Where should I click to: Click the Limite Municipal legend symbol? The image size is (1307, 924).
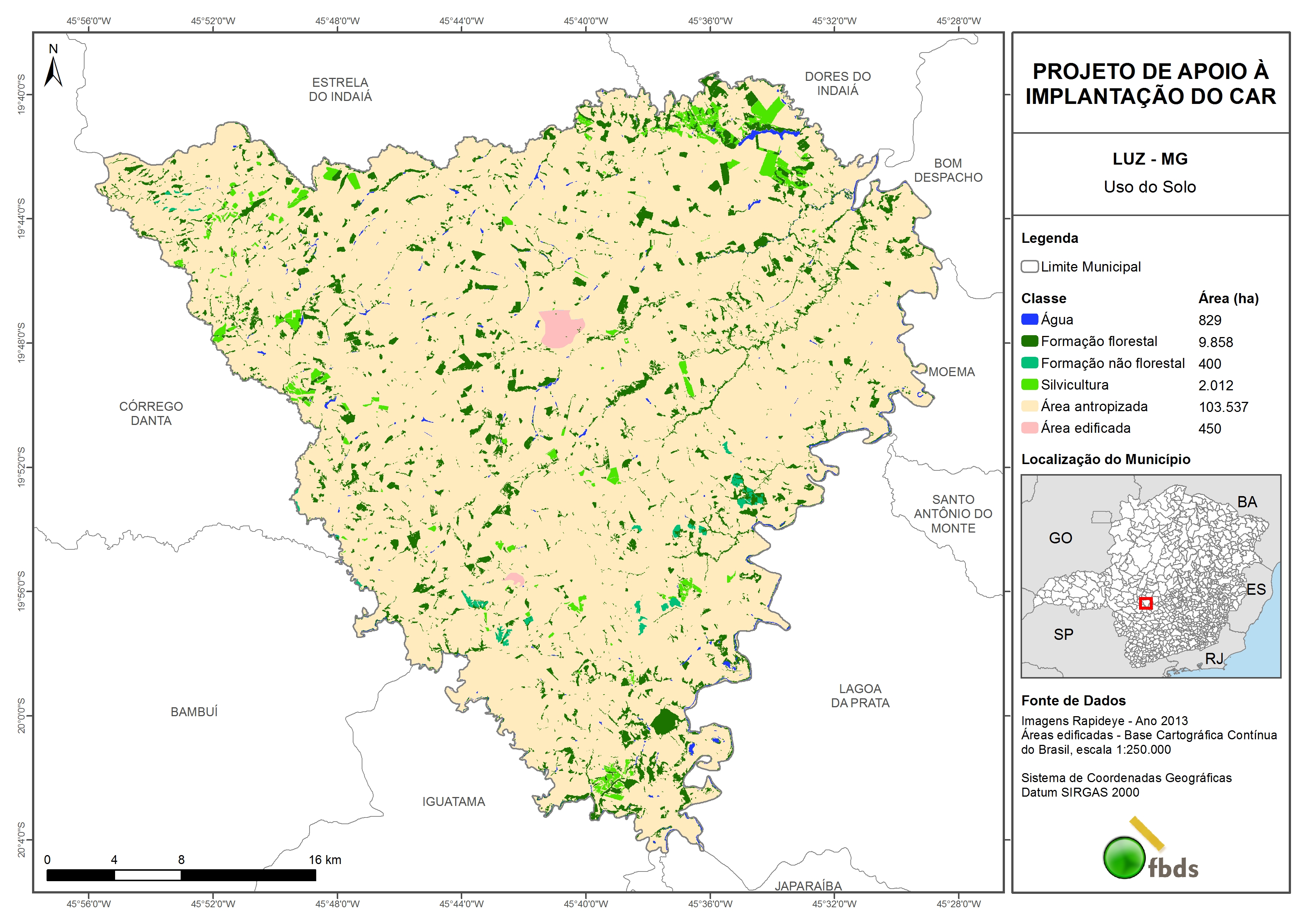click(1029, 266)
